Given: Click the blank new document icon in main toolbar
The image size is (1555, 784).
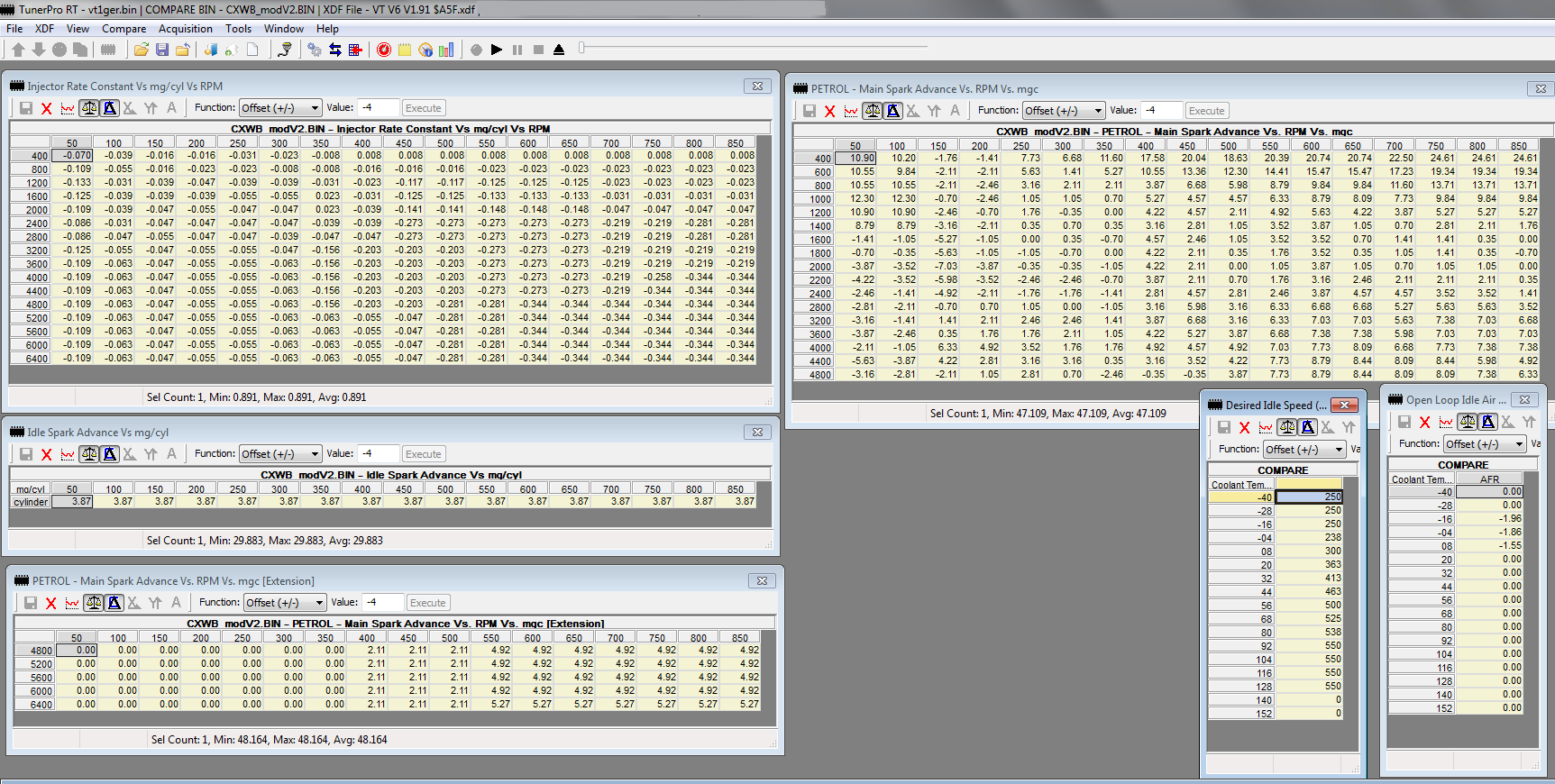Looking at the screenshot, I should point(253,50).
